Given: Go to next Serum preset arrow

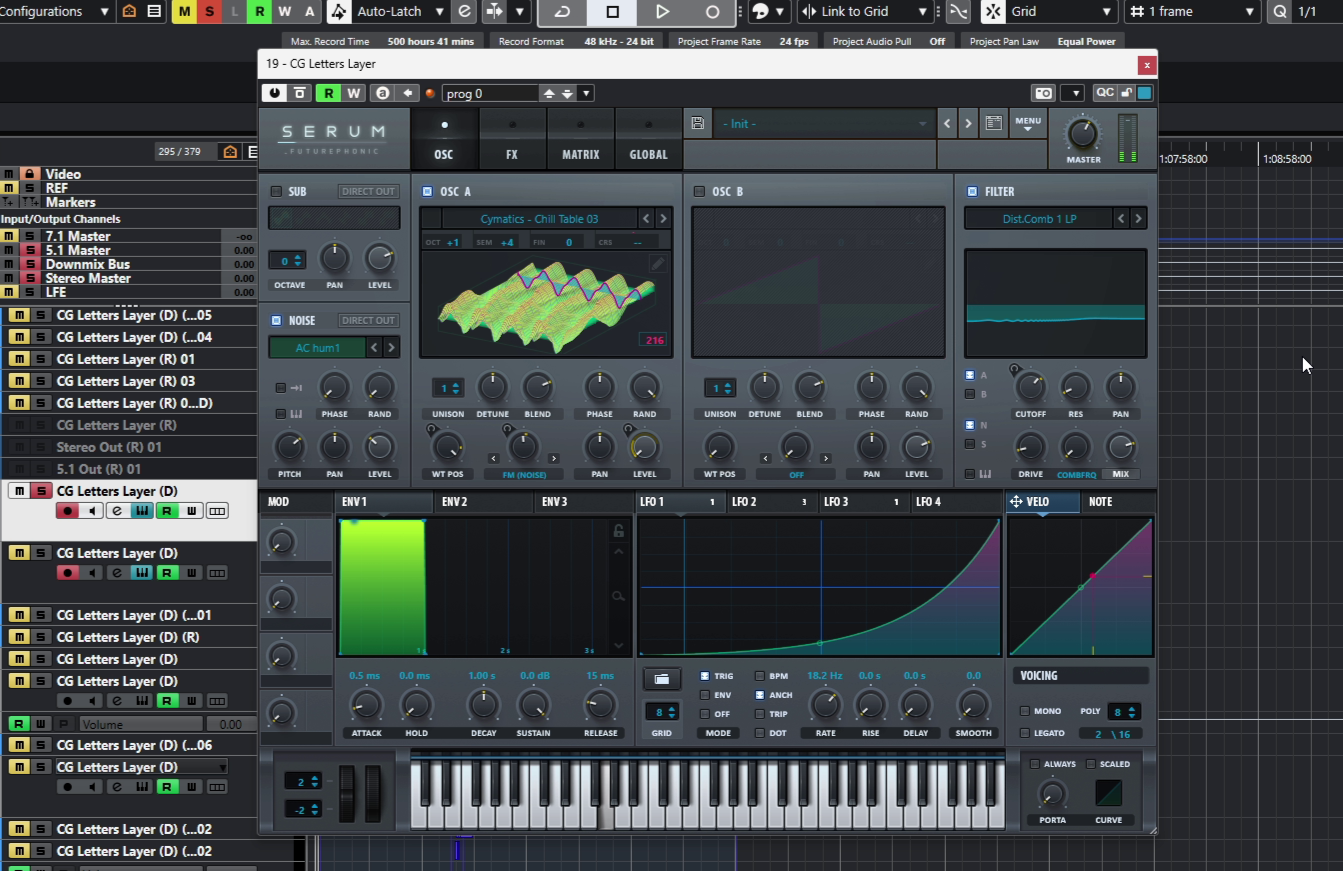Looking at the screenshot, I should tap(968, 124).
